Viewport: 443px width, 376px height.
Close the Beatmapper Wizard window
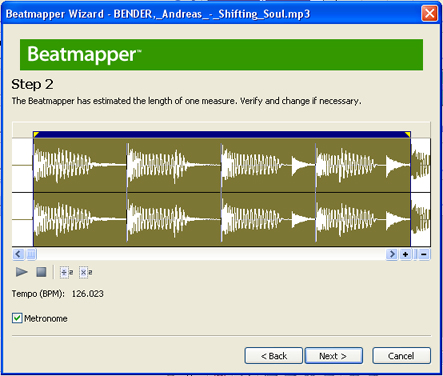click(x=429, y=14)
